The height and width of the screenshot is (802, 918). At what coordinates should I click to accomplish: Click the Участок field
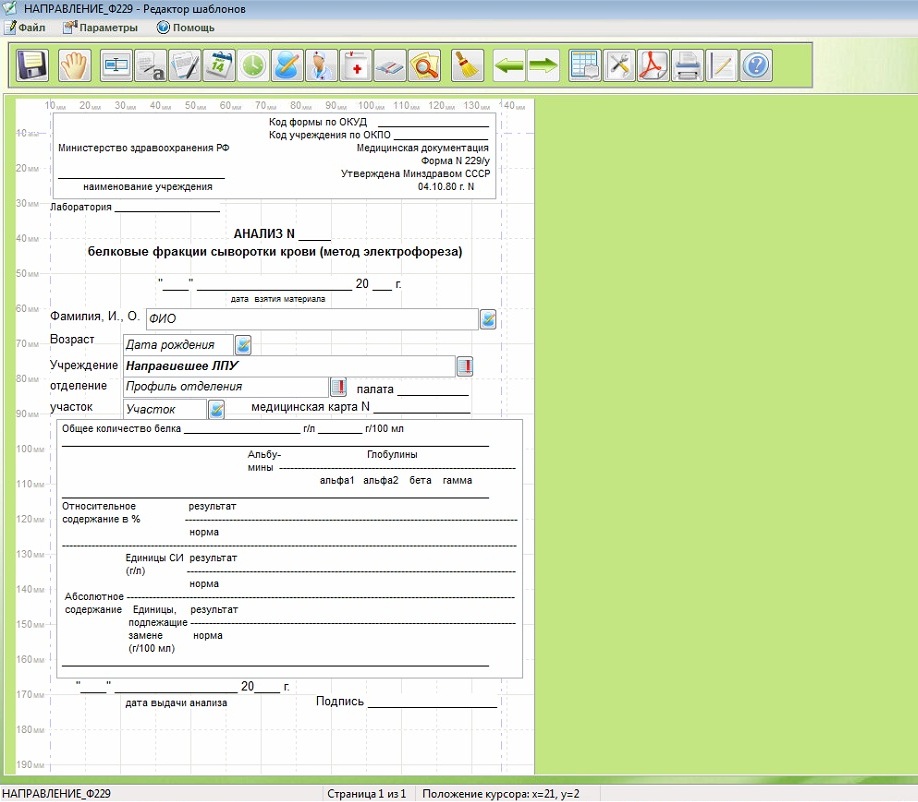(x=165, y=409)
